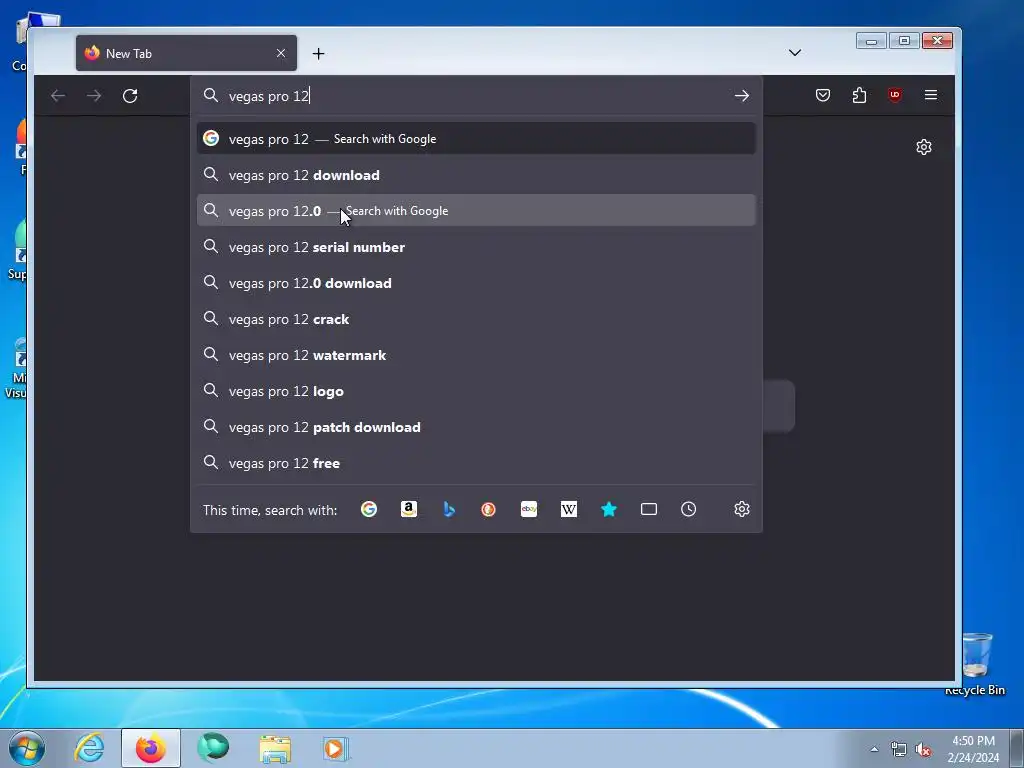Choose suggestion 'vegas pro 12 serial number'

(x=476, y=247)
